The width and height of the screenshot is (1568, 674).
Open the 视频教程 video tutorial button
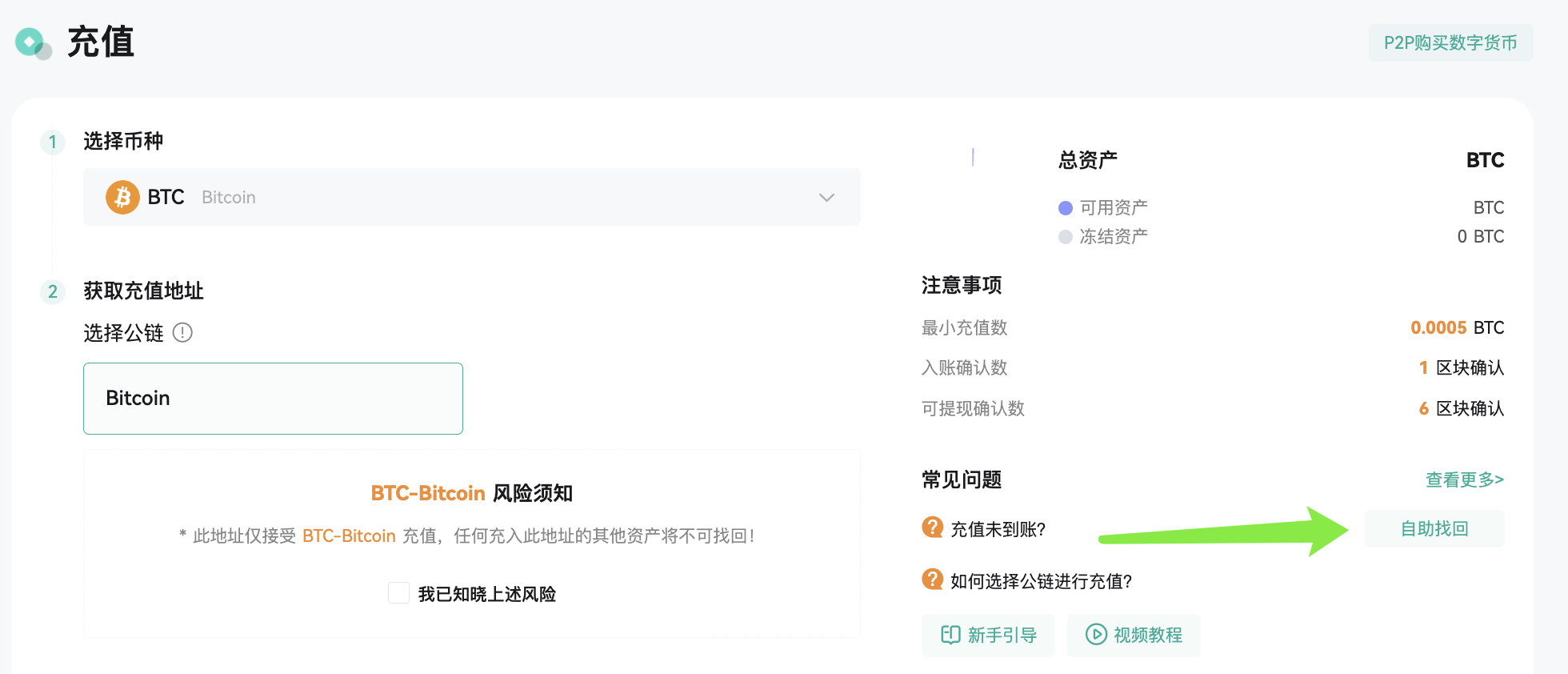(1134, 636)
